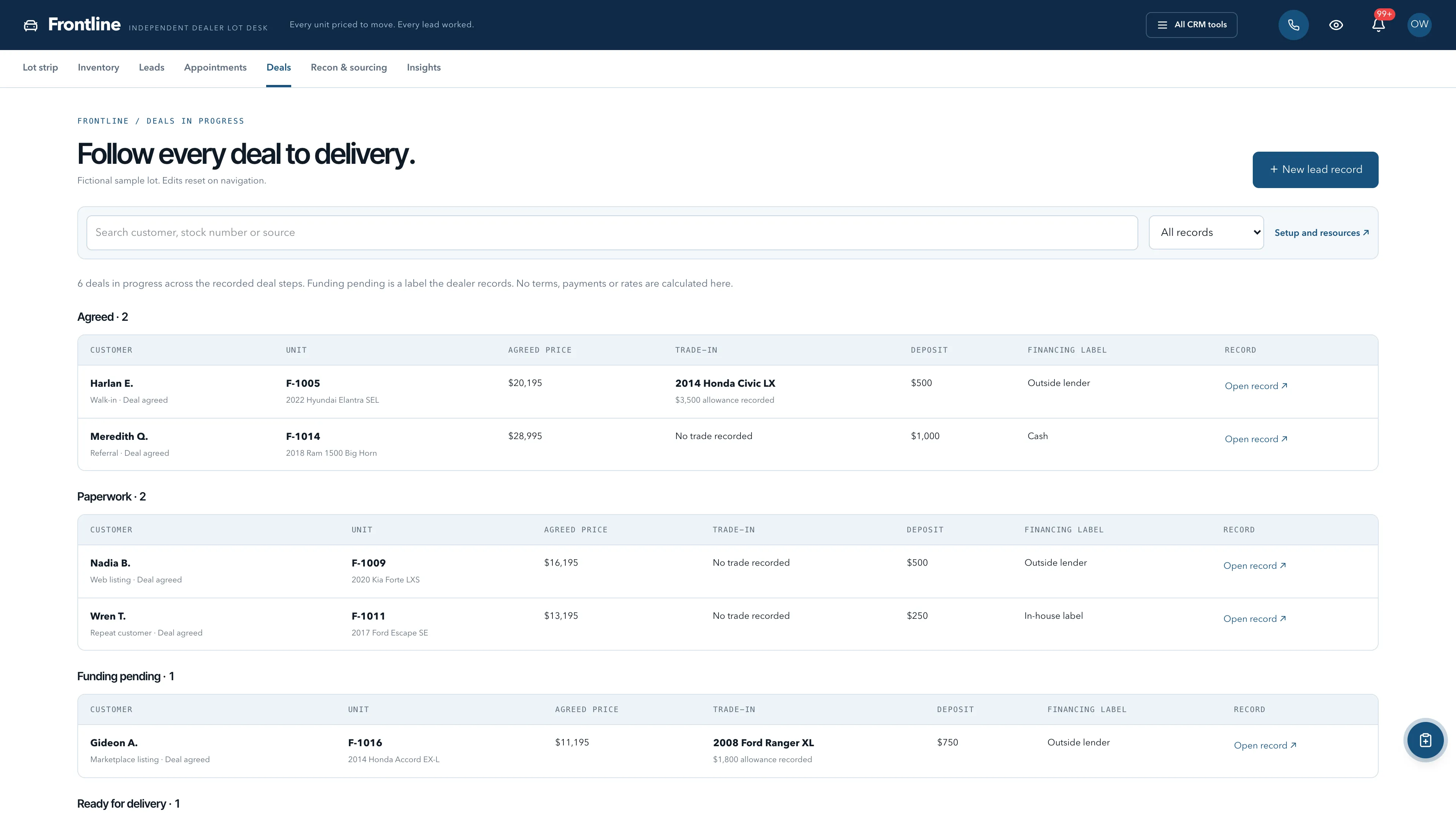Click the Frontline / Deals in progress breadcrumb

pyautogui.click(x=160, y=121)
